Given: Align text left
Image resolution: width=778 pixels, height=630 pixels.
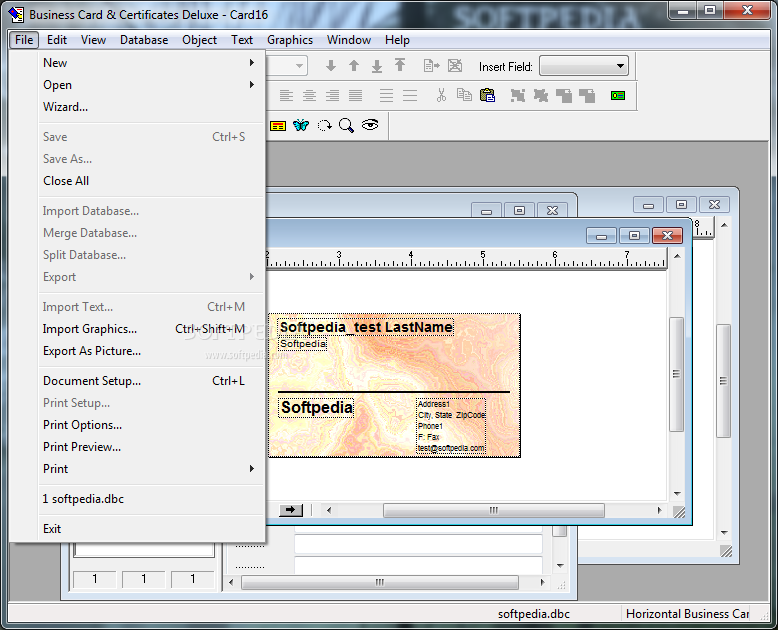Looking at the screenshot, I should (286, 95).
